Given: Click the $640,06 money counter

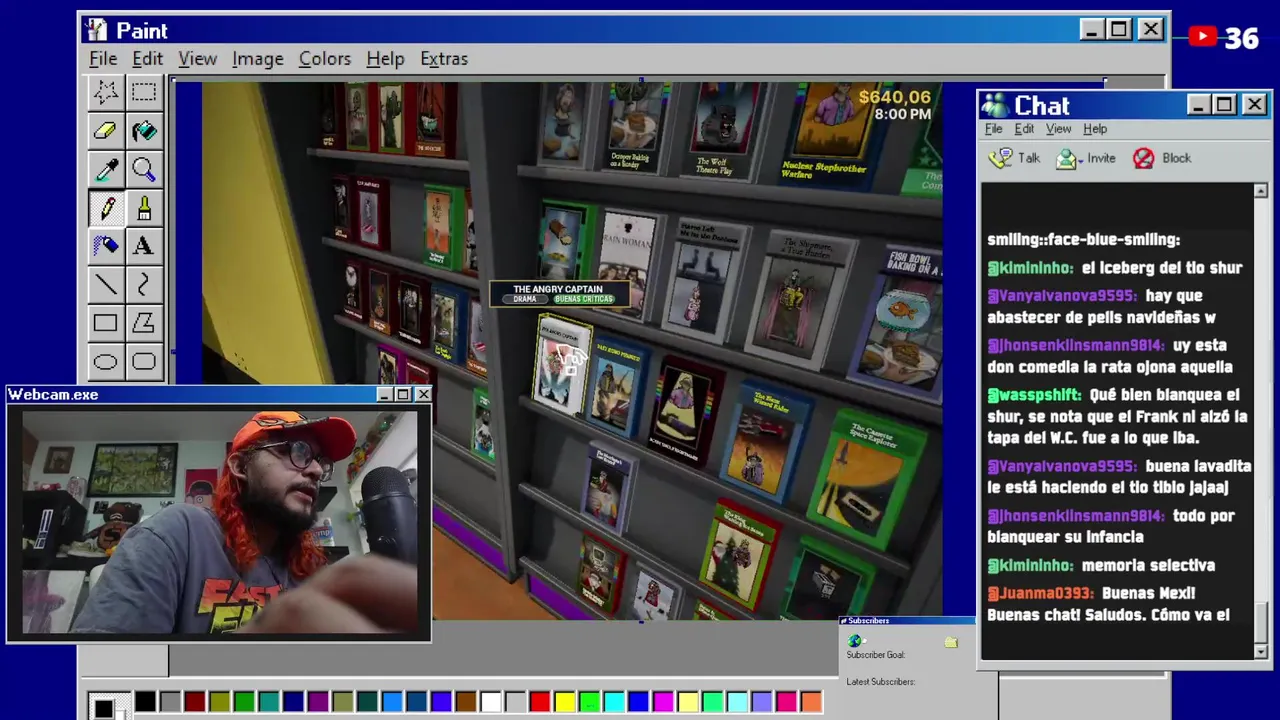Looking at the screenshot, I should point(894,97).
